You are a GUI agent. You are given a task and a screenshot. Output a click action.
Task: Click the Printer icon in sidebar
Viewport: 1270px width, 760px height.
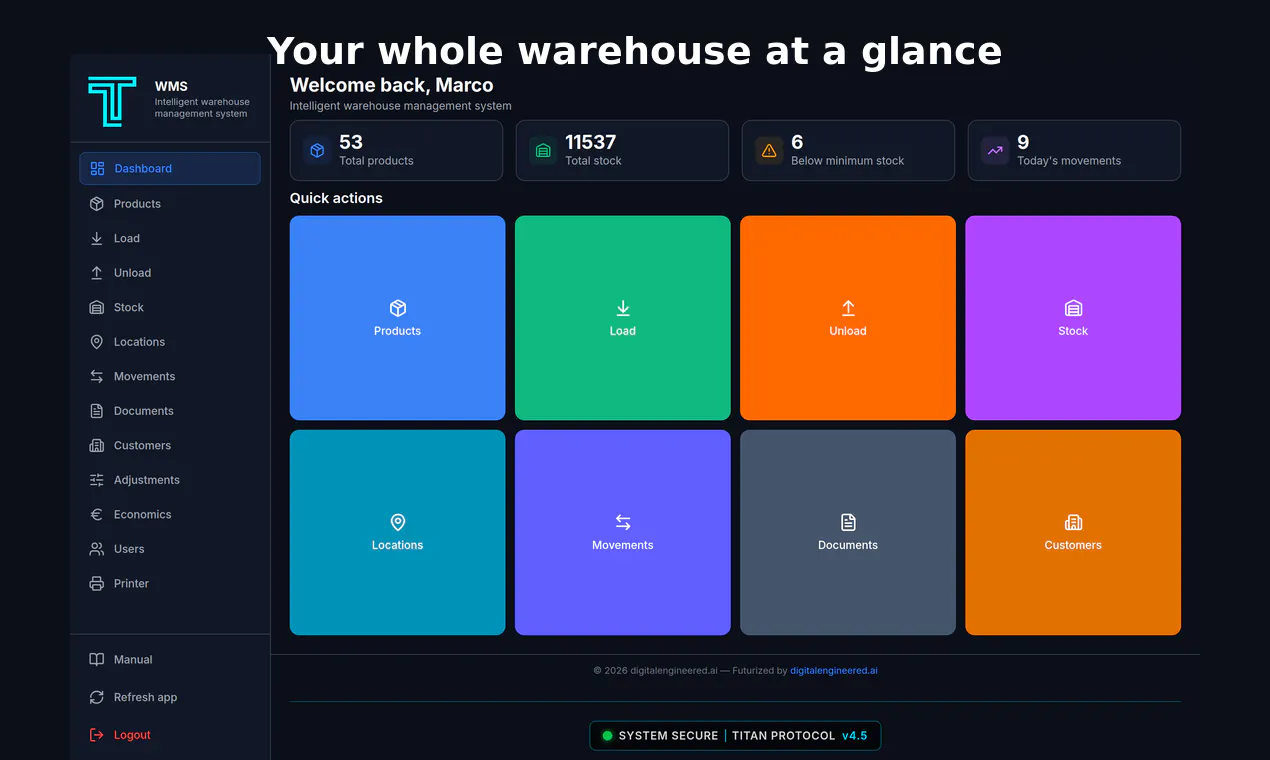click(x=97, y=583)
